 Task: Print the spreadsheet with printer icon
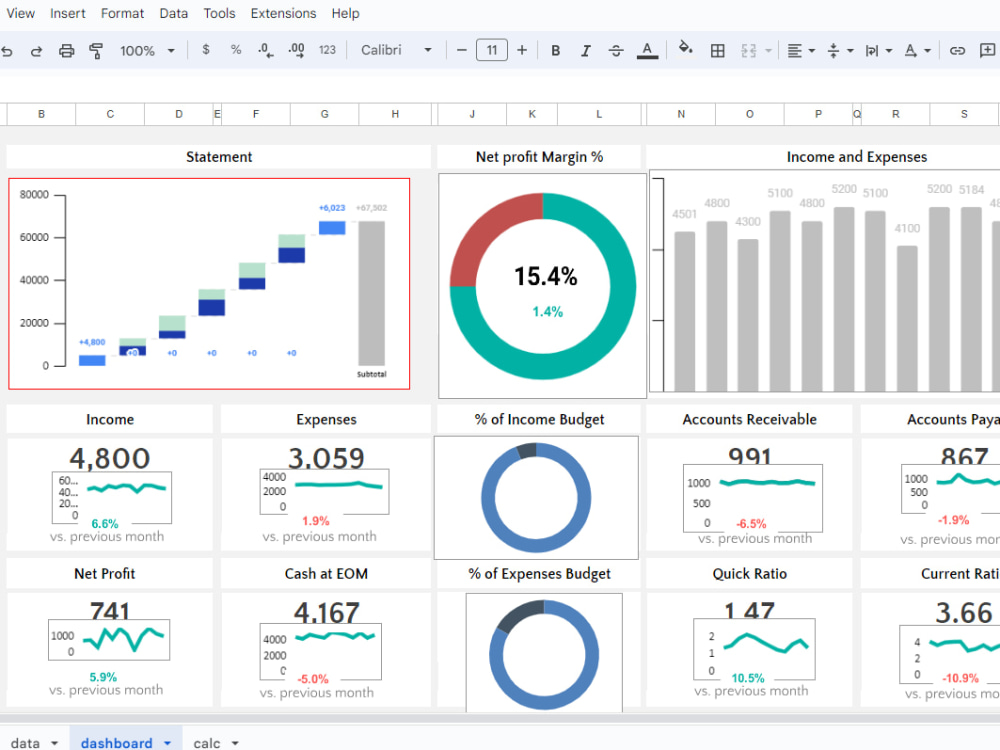[x=66, y=51]
